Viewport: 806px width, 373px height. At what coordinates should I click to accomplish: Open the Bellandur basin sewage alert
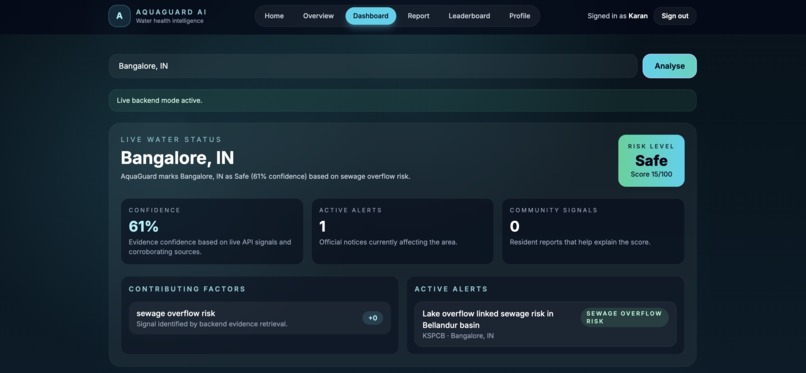tap(545, 324)
